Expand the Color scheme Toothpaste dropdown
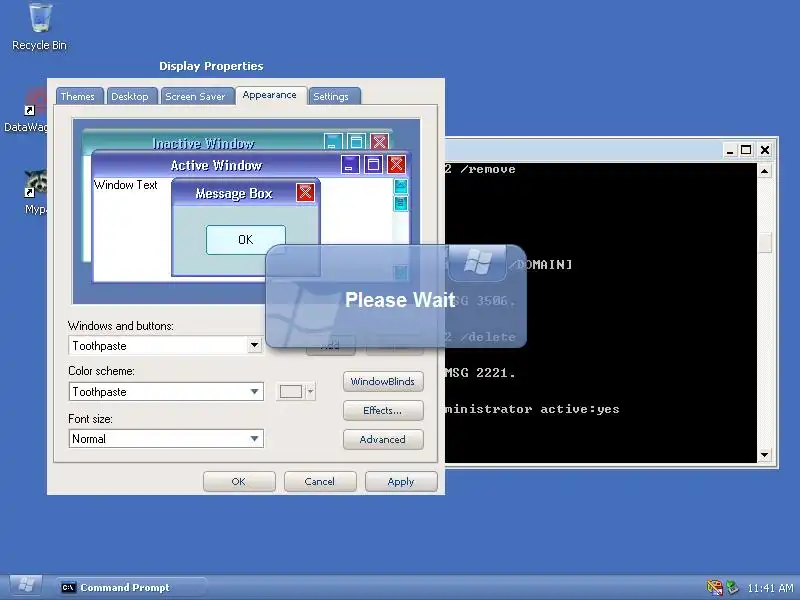 pos(254,391)
